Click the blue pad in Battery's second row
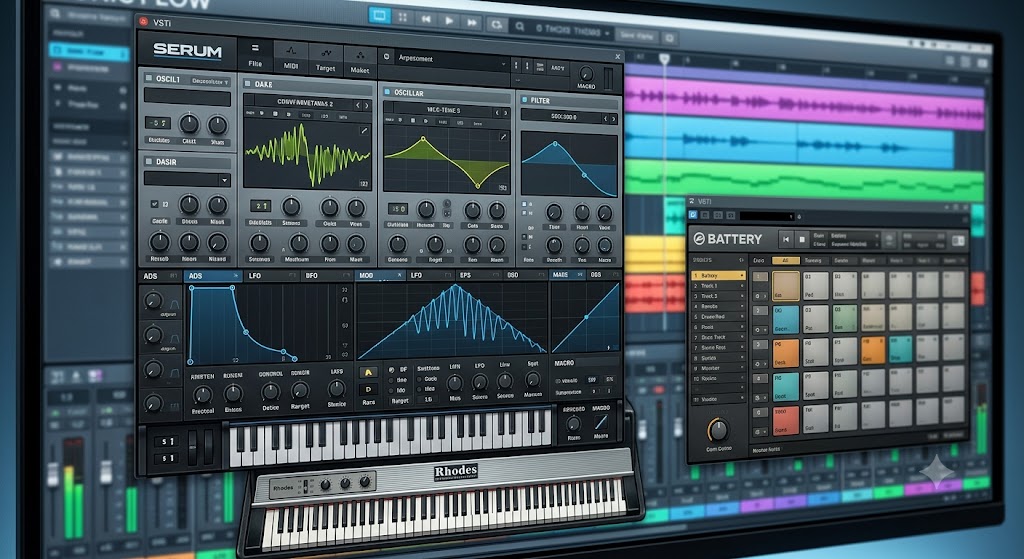The image size is (1024, 559). point(786,319)
